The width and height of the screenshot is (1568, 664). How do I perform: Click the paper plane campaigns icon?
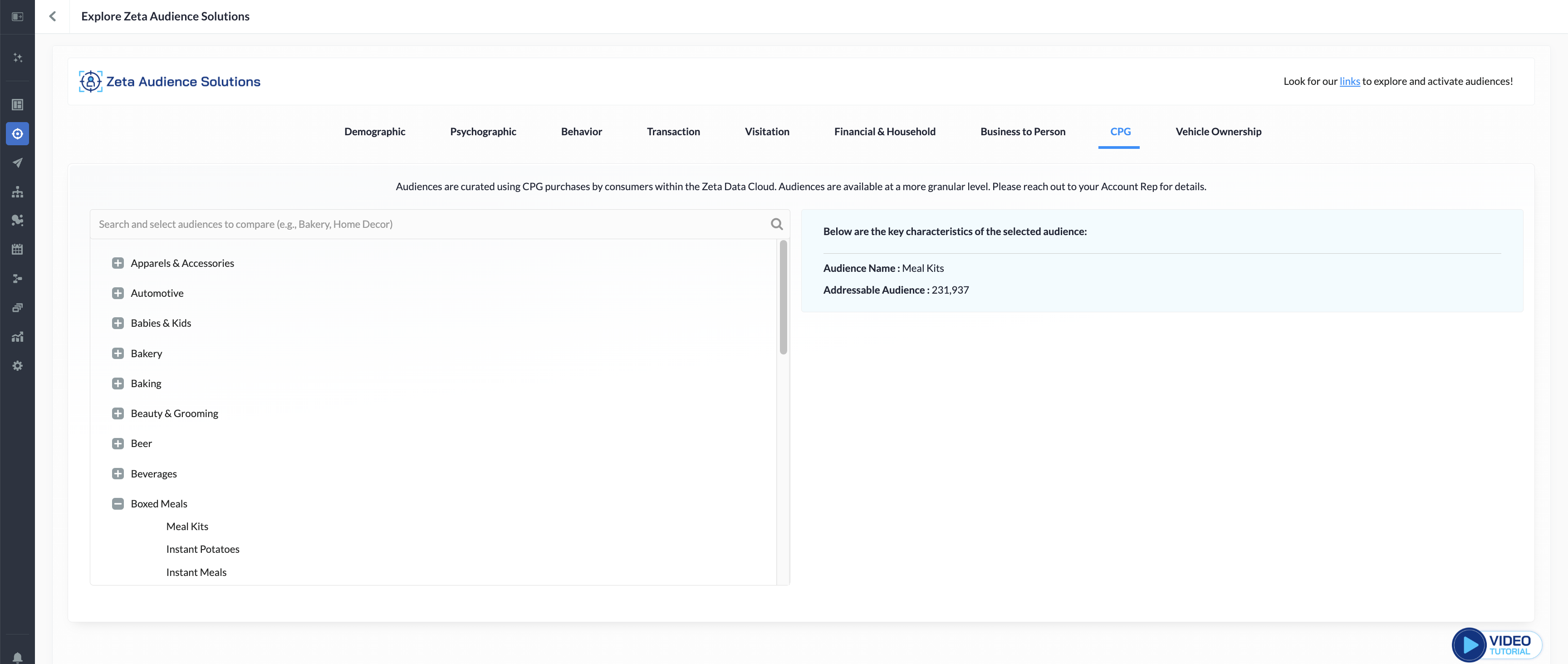pos(17,162)
